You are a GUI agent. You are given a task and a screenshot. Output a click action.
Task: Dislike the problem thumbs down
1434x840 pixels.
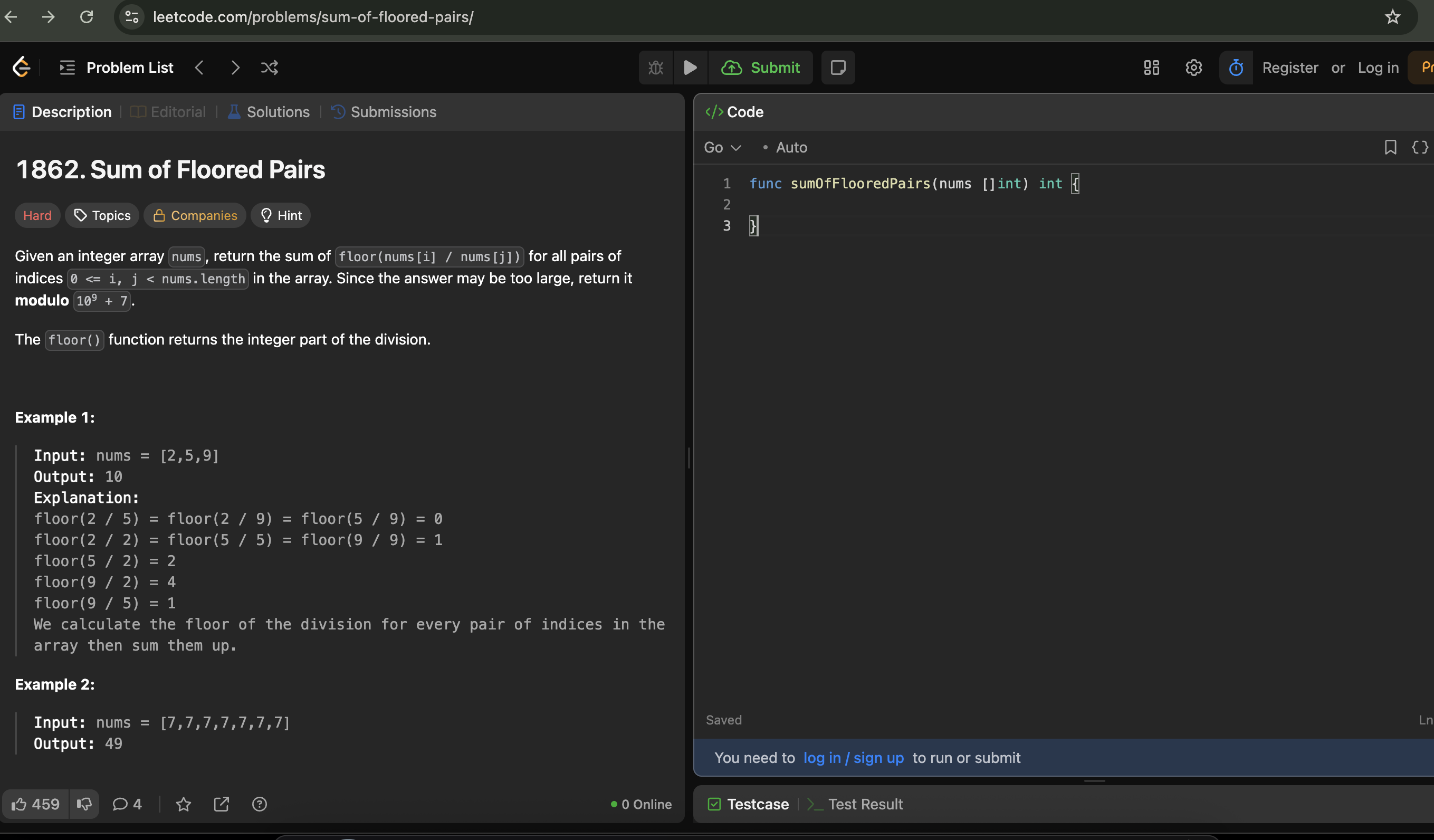(84, 804)
